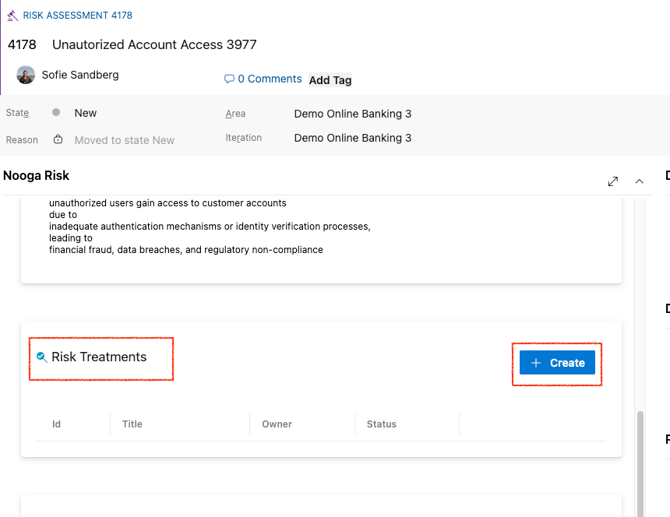This screenshot has width=670, height=517.
Task: Click the Nooga Risk panel vertical scrollbar
Action: tap(640, 460)
